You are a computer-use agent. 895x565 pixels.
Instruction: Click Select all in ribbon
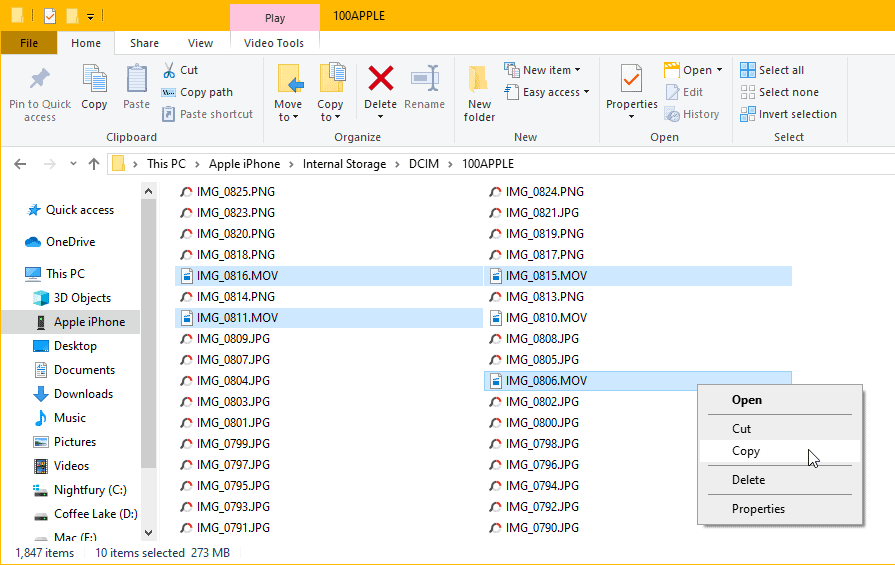click(772, 70)
